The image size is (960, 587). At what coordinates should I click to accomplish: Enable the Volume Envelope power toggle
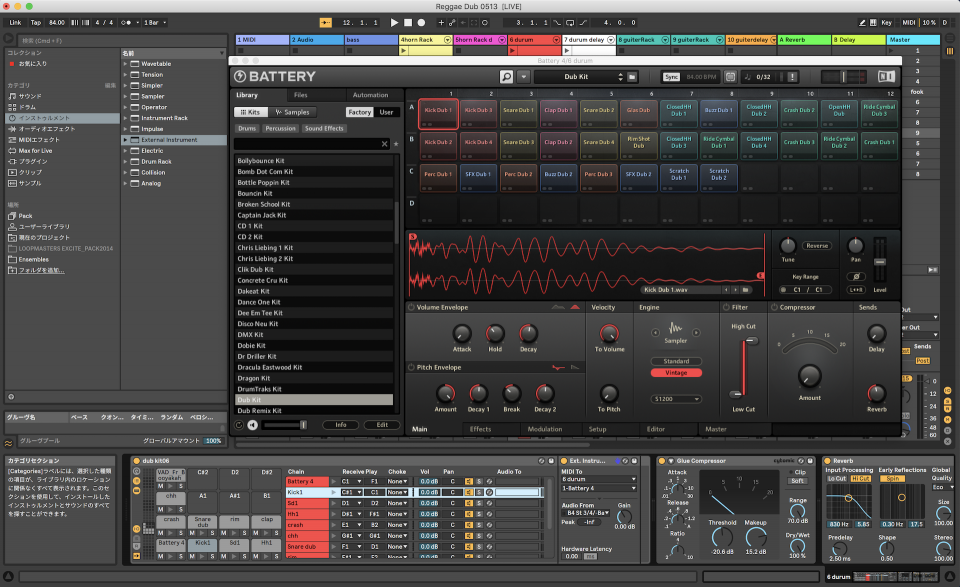pos(411,307)
